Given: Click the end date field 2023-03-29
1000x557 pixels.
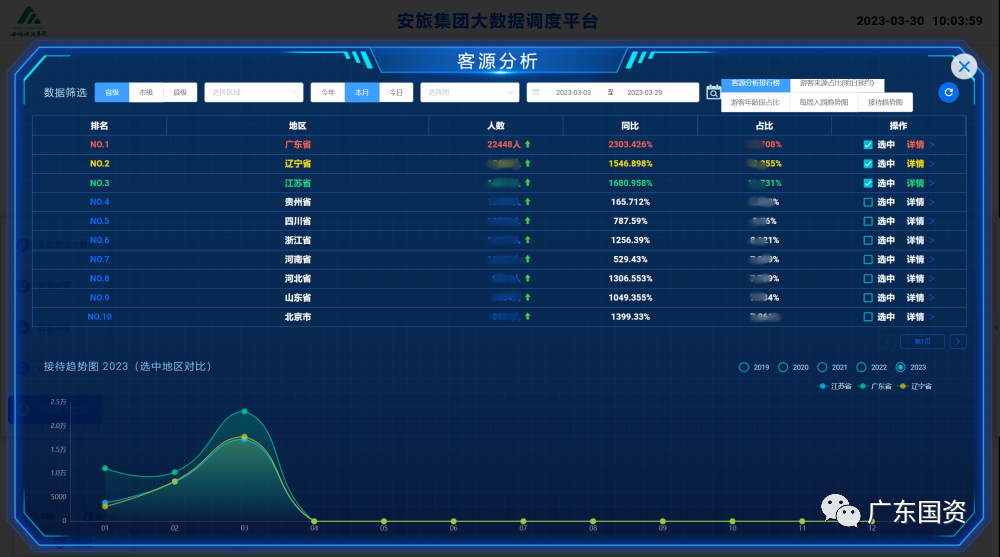Looking at the screenshot, I should pyautogui.click(x=645, y=93).
